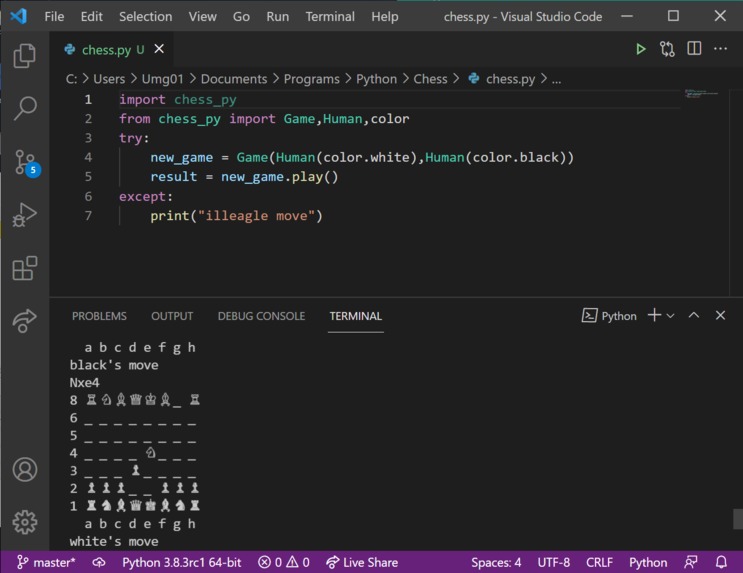The width and height of the screenshot is (743, 573).
Task: Select the Python terminal shell label
Action: pyautogui.click(x=609, y=316)
